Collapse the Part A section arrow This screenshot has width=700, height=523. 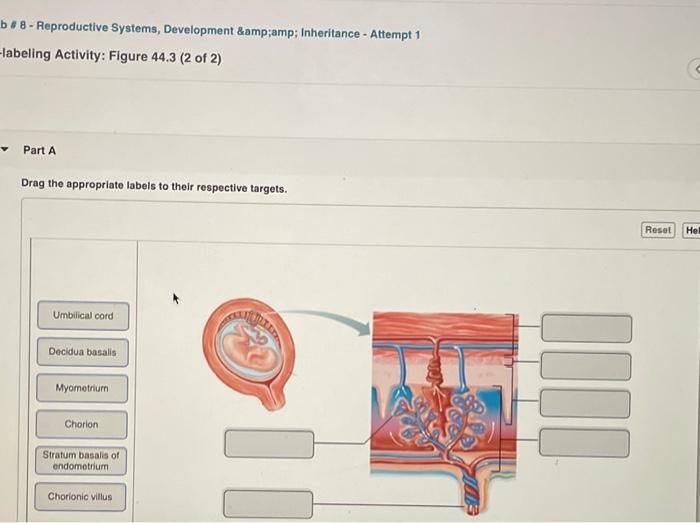click(5, 149)
